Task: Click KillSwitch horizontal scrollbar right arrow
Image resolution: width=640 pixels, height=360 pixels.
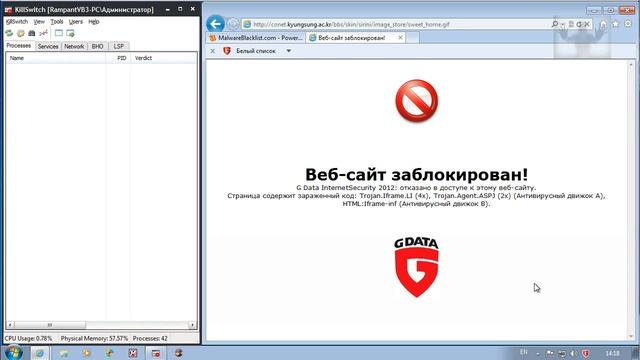Action: (x=192, y=325)
